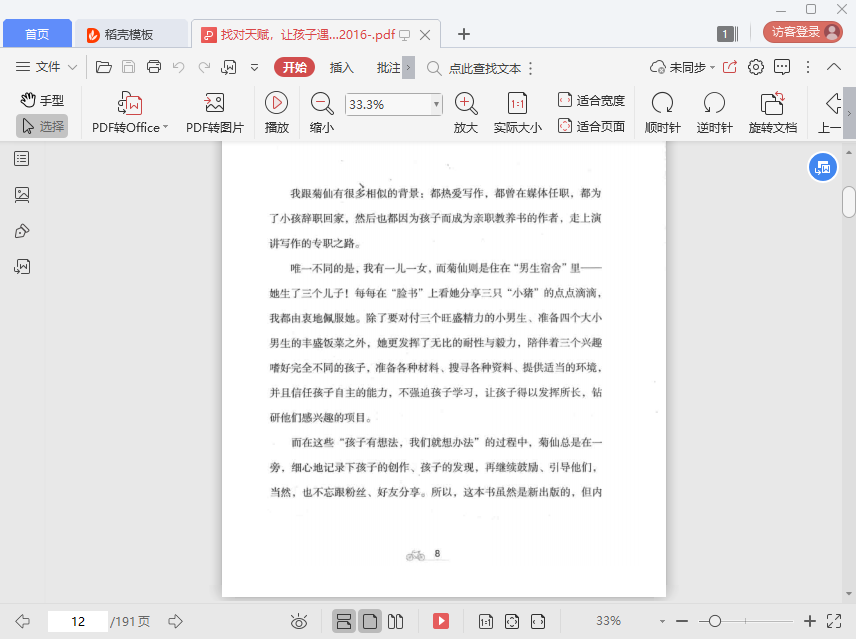This screenshot has height=639, width=856.
Task: Enable two-page view mode
Action: (395, 621)
